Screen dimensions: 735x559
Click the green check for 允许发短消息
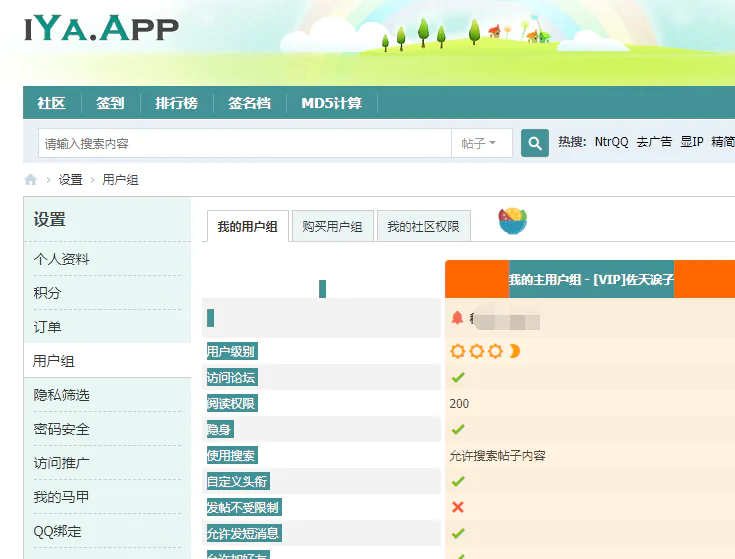(458, 533)
